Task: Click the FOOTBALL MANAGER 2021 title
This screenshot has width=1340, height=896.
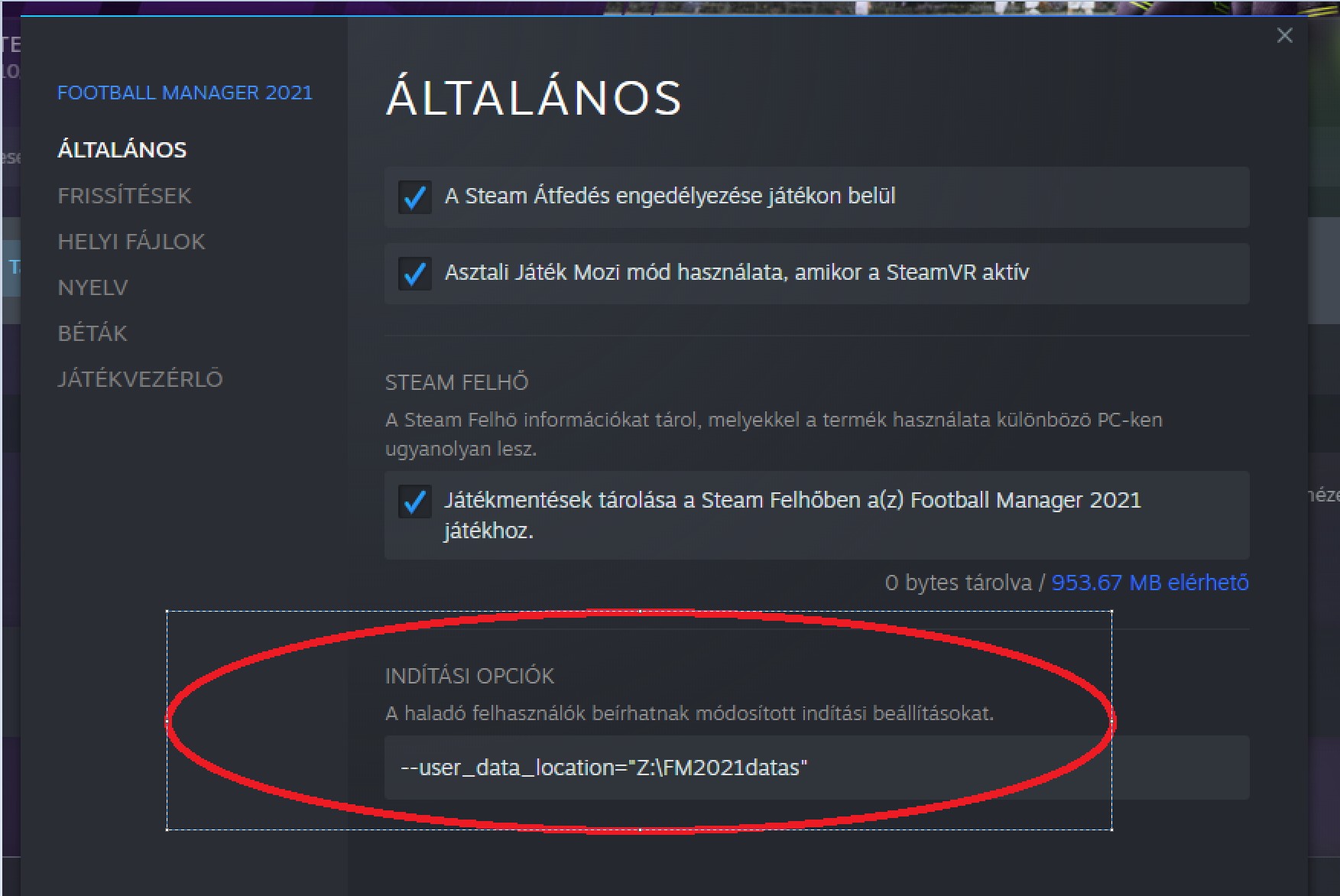Action: 185,93
